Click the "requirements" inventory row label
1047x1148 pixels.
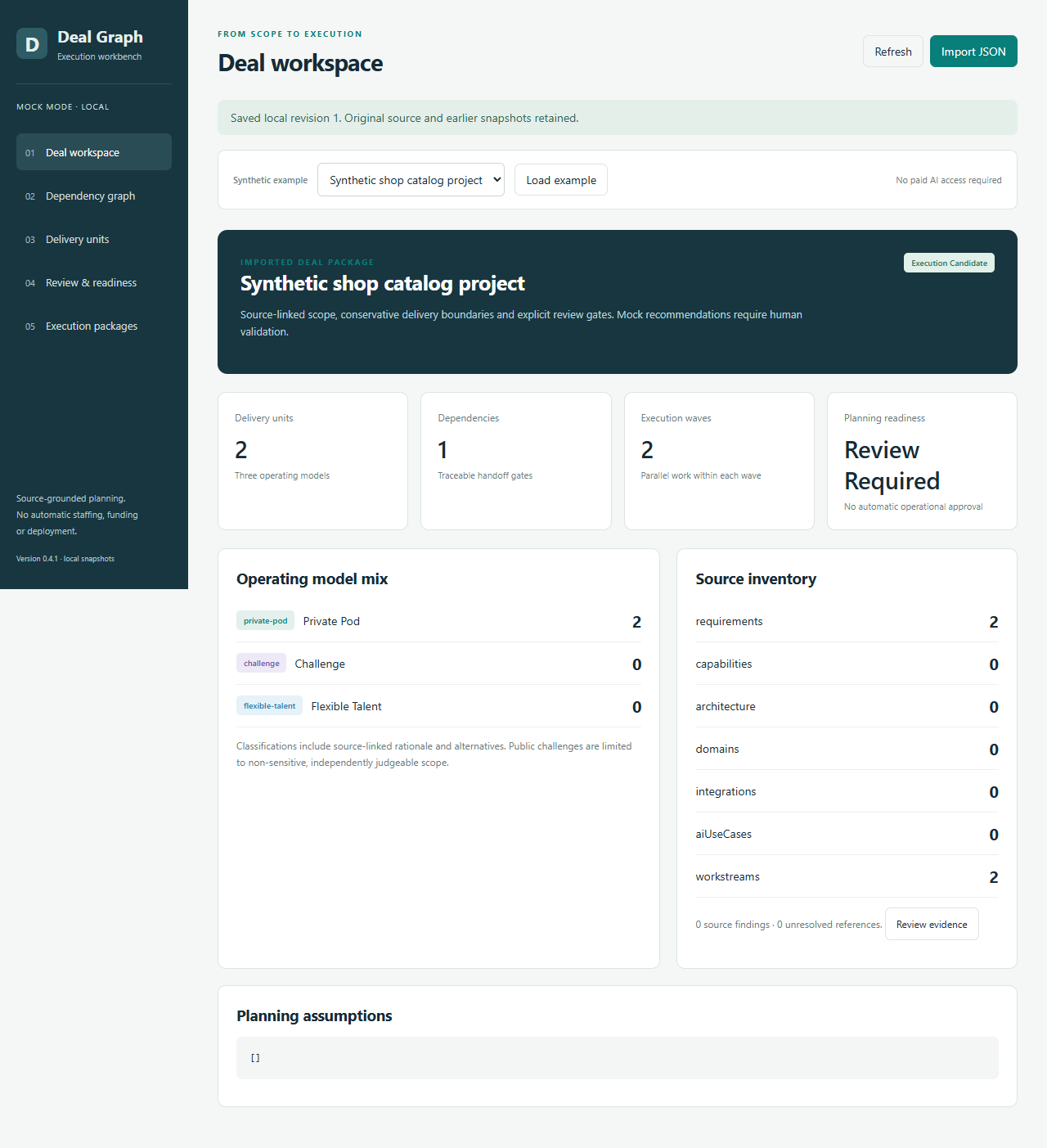pyautogui.click(x=729, y=621)
